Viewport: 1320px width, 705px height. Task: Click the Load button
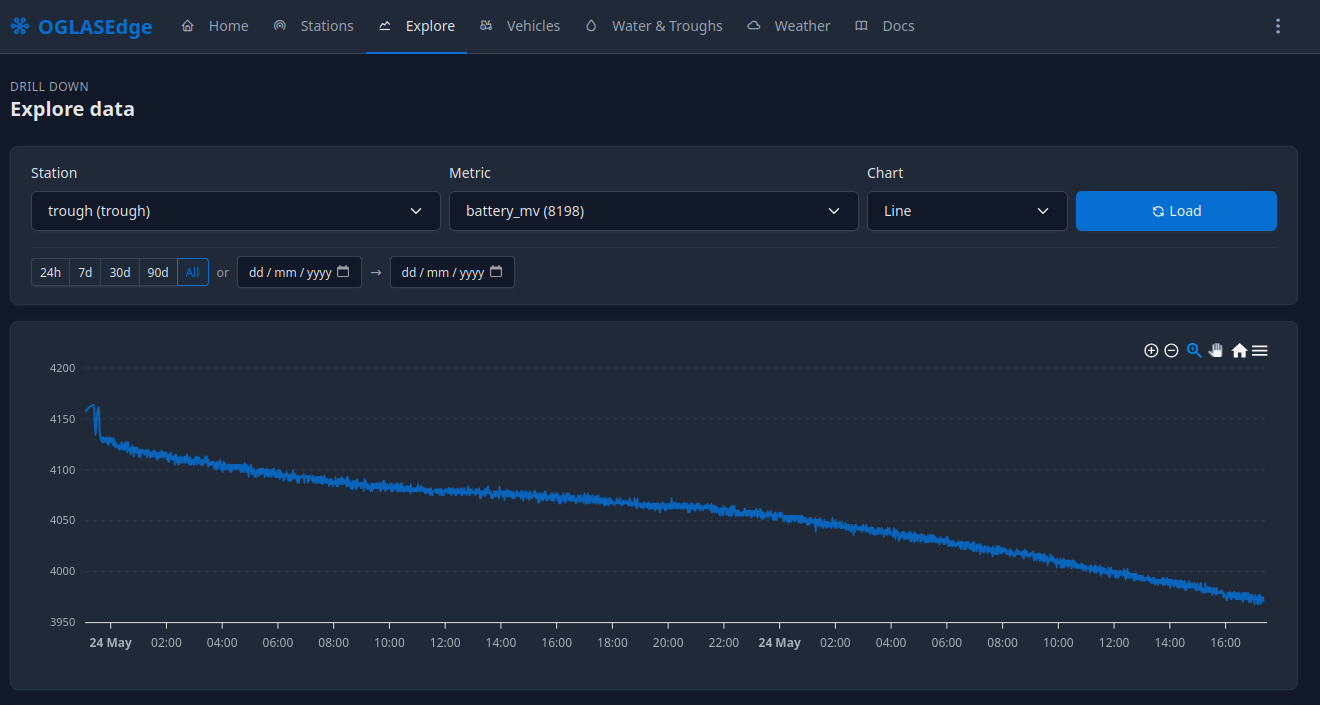(1176, 211)
